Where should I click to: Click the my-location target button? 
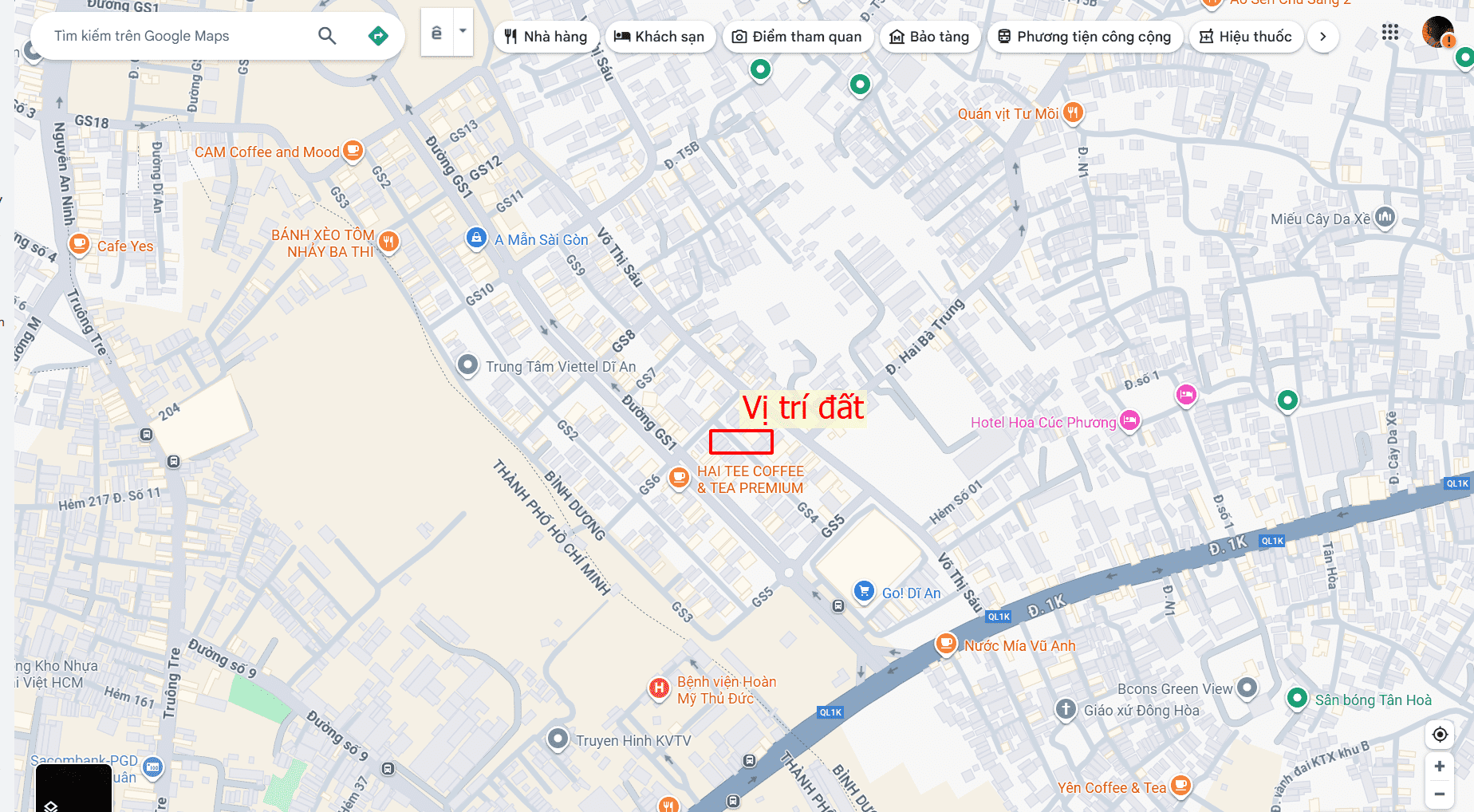[1440, 735]
